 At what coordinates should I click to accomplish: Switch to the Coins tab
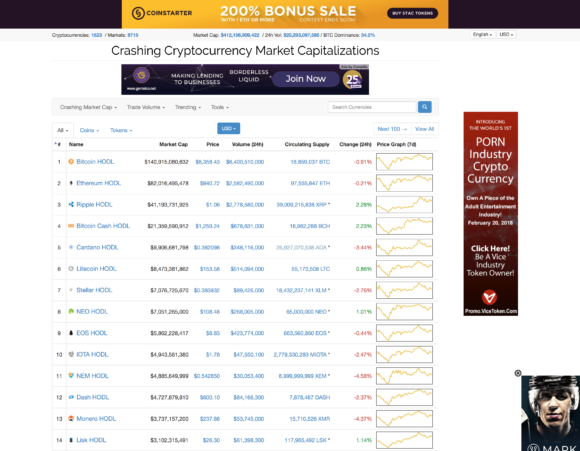pos(89,130)
